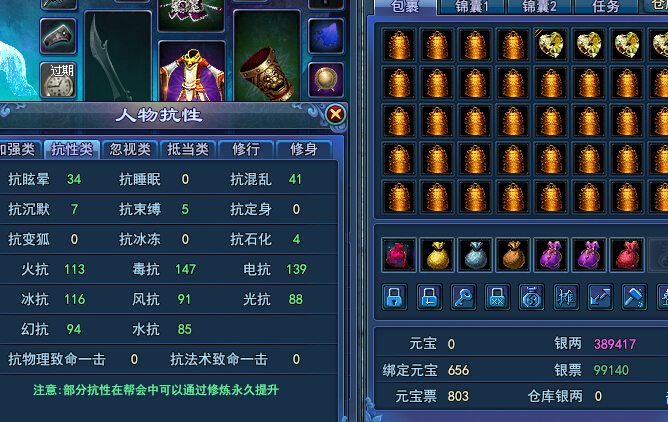This screenshot has height=422, width=668.
Task: Click the key unlock icon
Action: (x=463, y=297)
